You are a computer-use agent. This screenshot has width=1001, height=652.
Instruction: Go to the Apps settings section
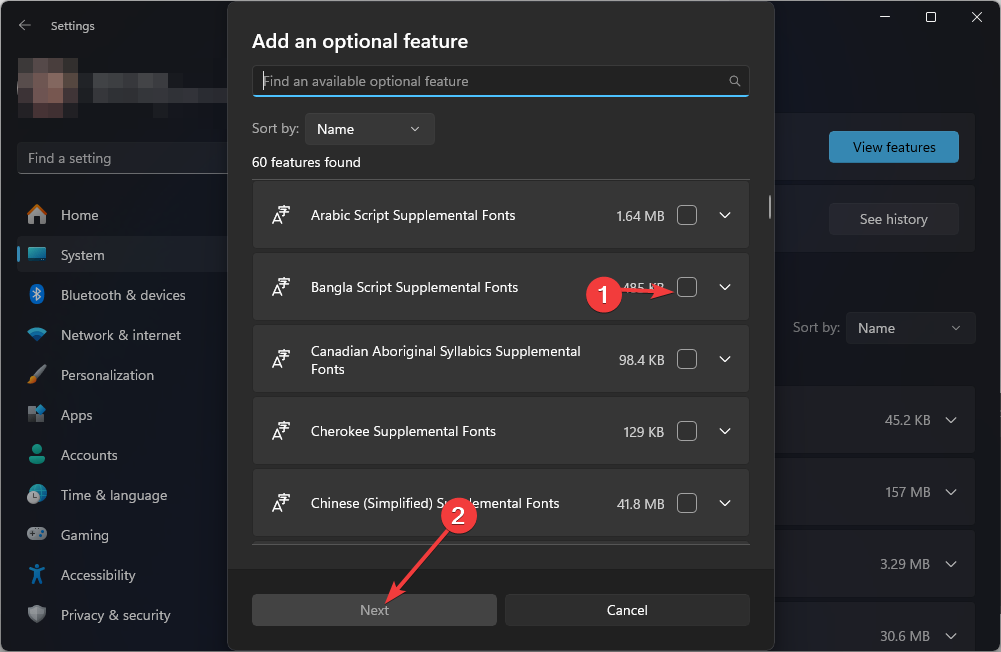(76, 415)
